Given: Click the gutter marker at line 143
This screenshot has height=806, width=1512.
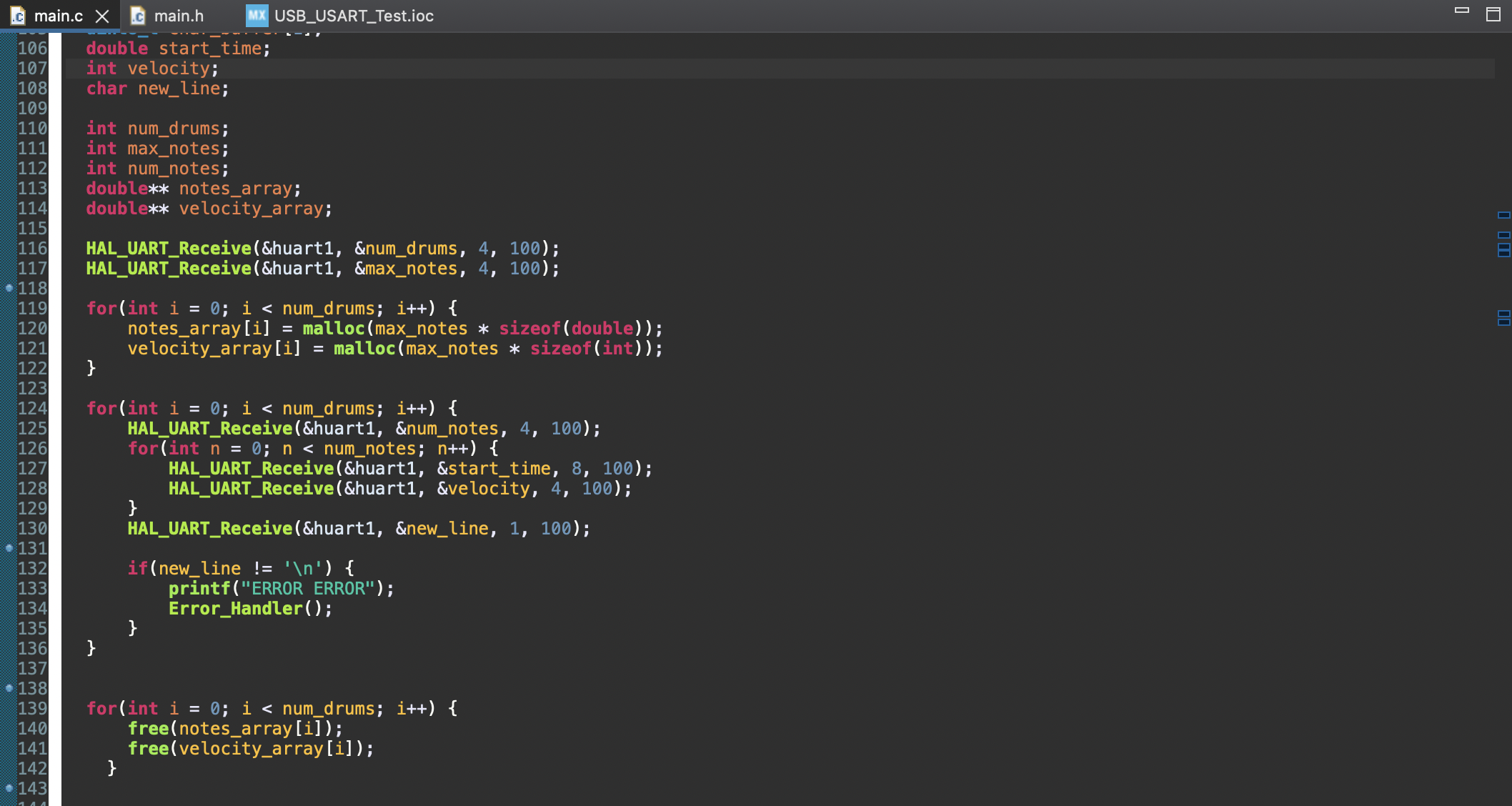Looking at the screenshot, I should (x=9, y=788).
